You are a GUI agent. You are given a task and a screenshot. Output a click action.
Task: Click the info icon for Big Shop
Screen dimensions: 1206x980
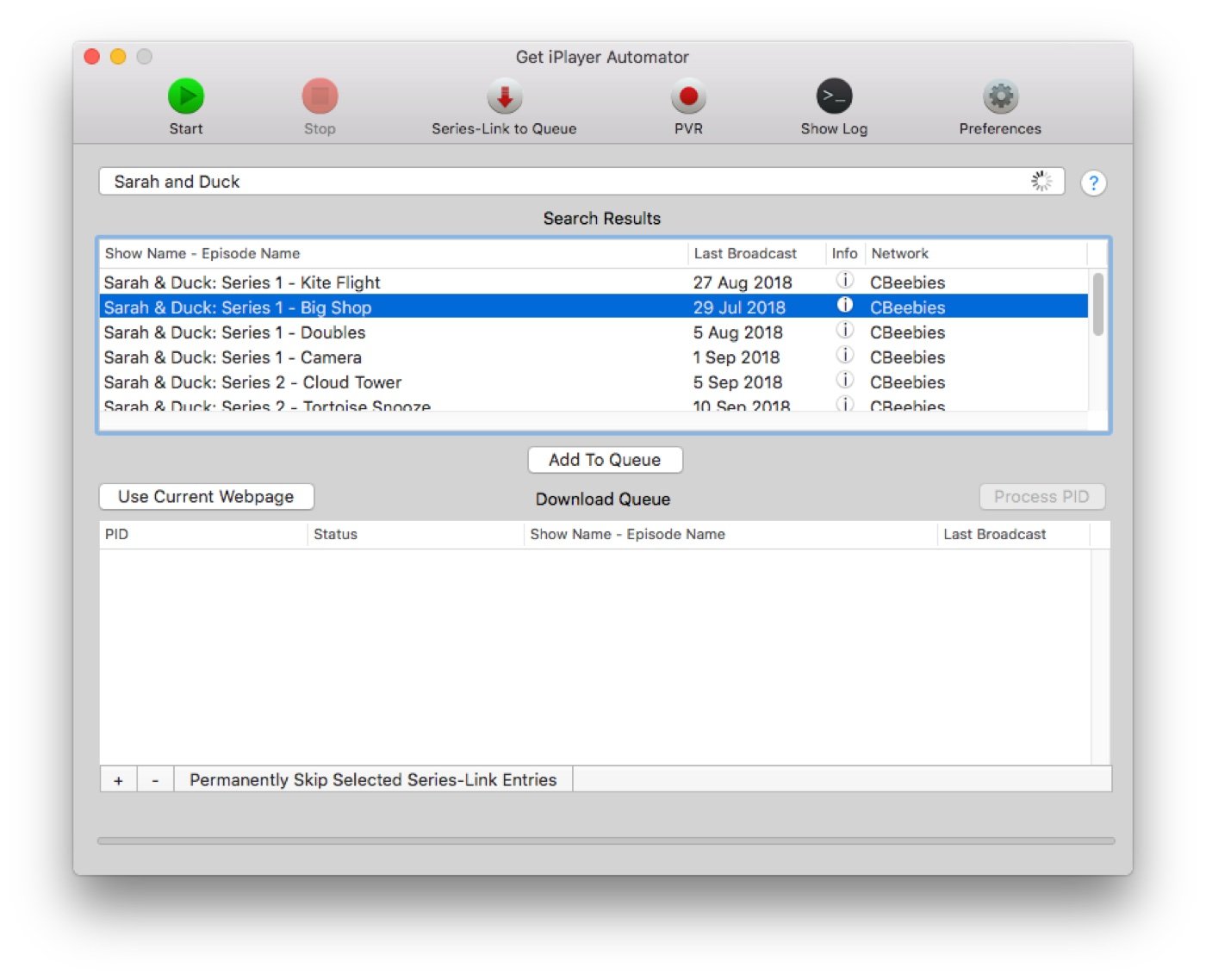coord(844,304)
